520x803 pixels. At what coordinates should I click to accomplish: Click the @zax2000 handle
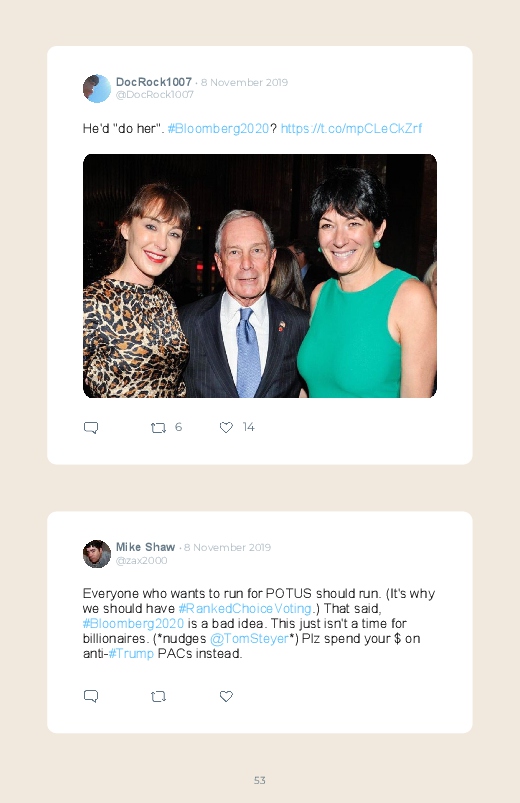[141, 560]
